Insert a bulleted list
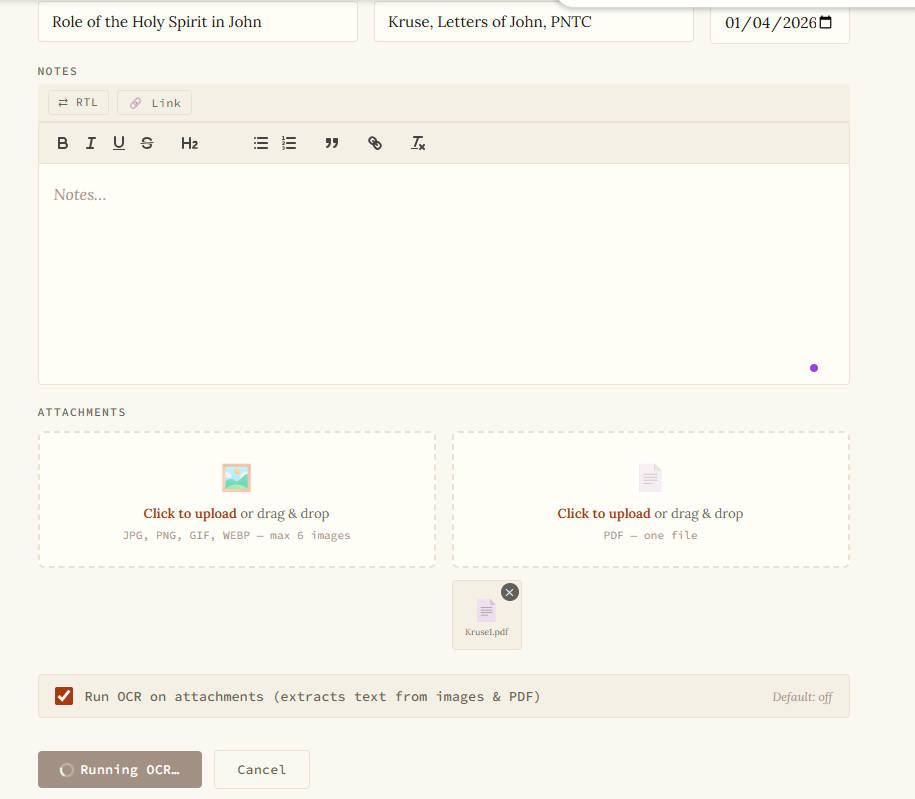 pyautogui.click(x=261, y=143)
